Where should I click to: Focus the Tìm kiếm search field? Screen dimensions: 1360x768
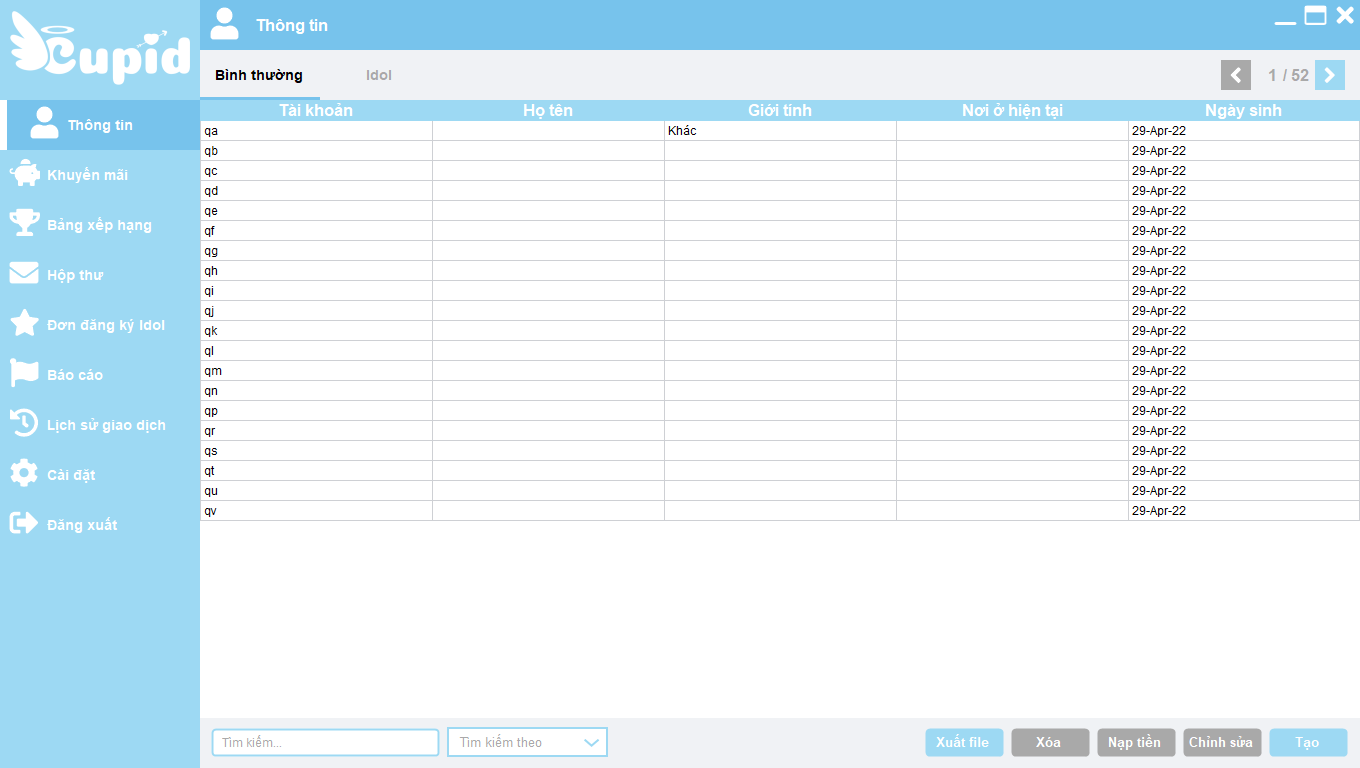[325, 742]
